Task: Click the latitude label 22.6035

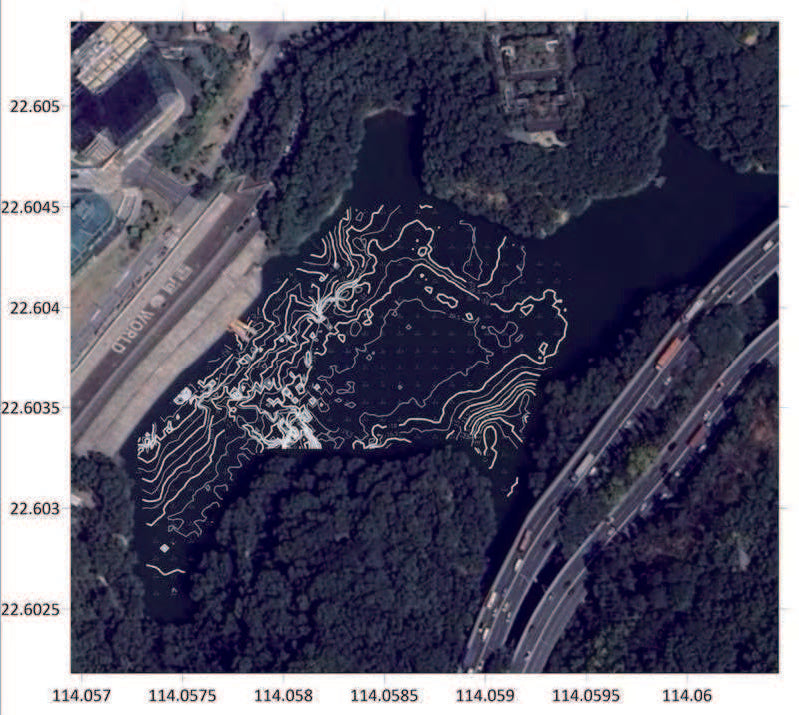Action: (x=31, y=408)
